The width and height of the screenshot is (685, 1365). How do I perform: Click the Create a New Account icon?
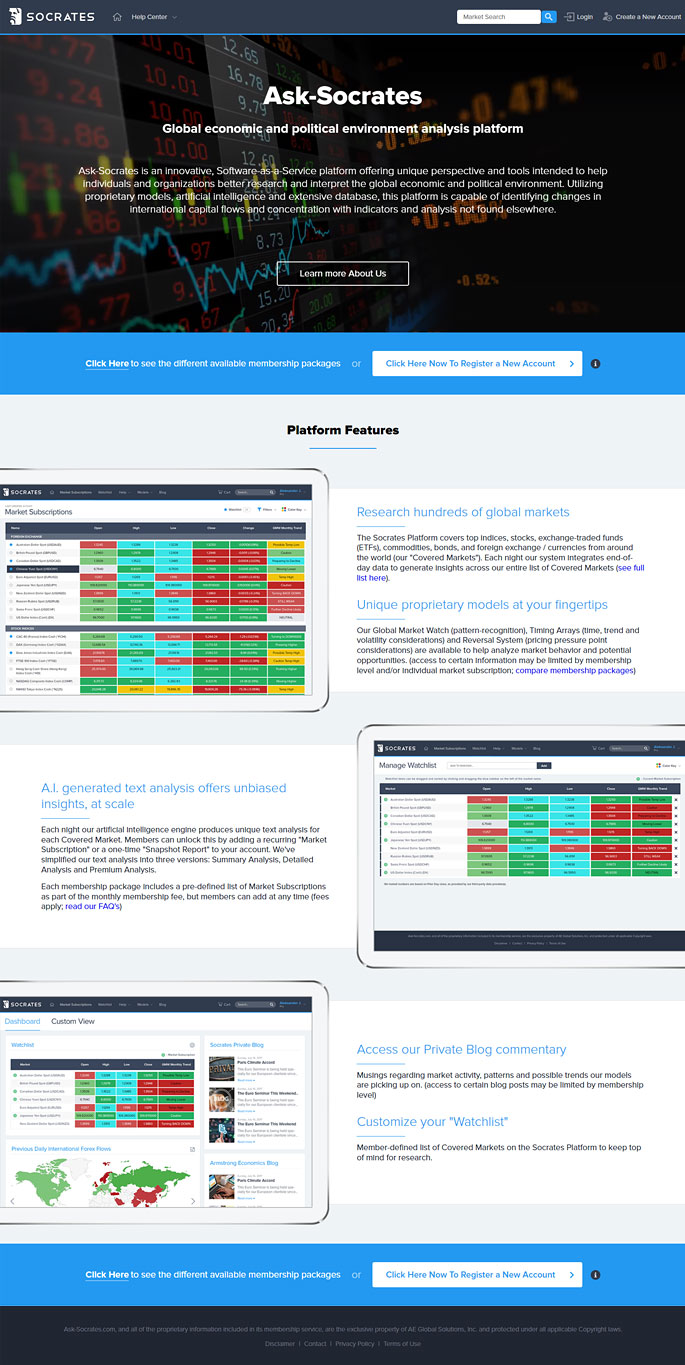(607, 17)
